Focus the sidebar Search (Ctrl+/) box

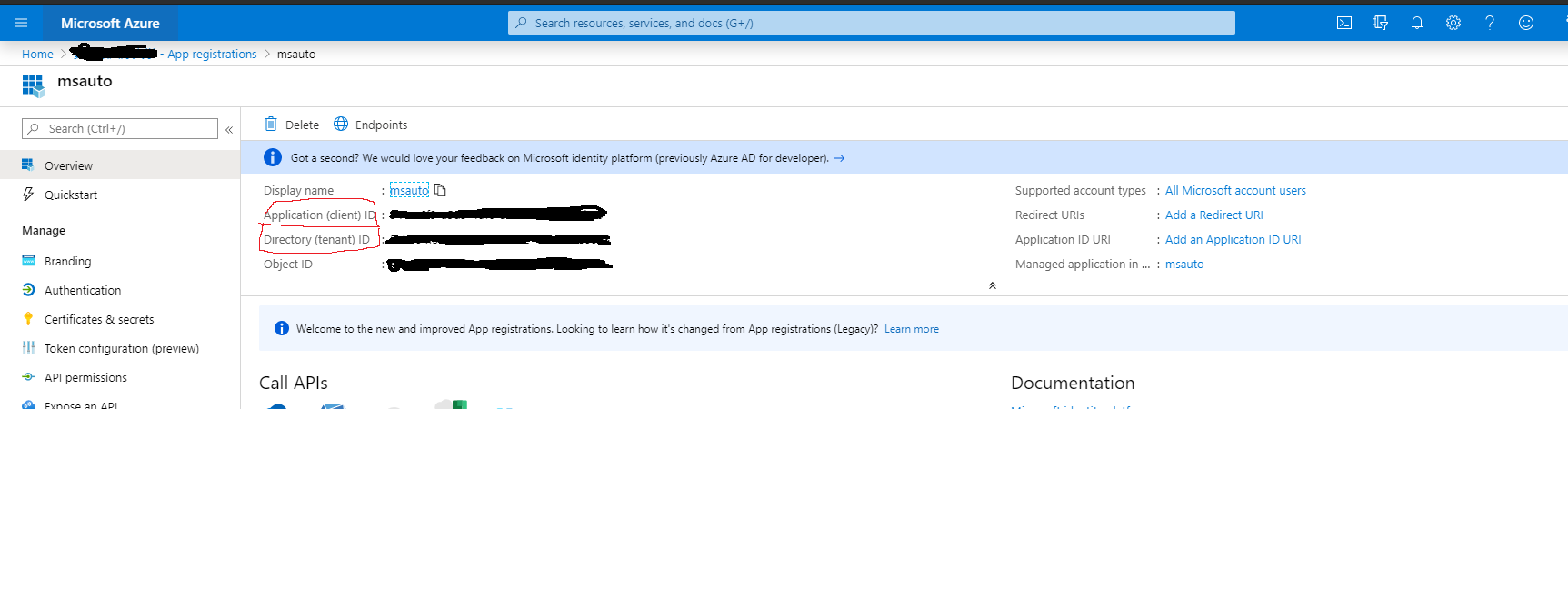tap(120, 128)
